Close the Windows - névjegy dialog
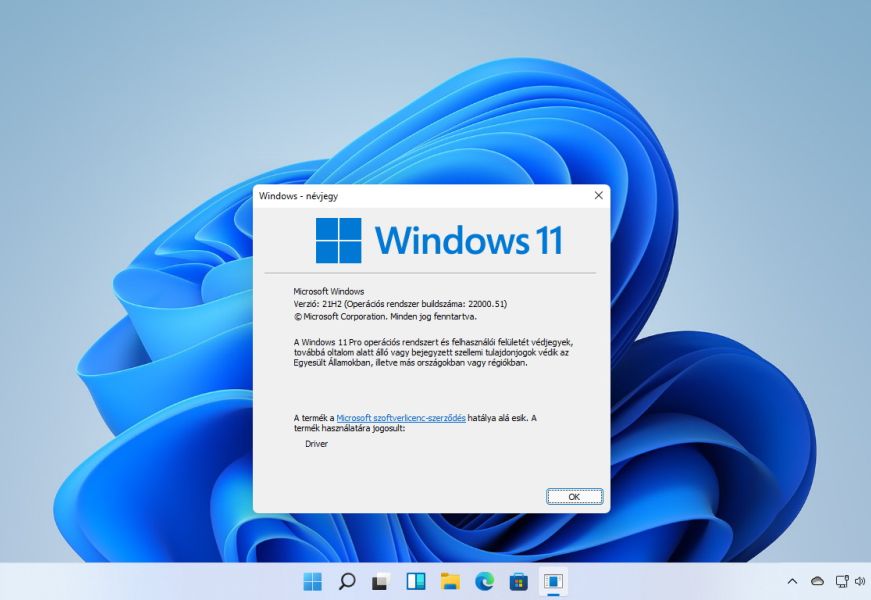Image resolution: width=871 pixels, height=600 pixels. tap(598, 196)
